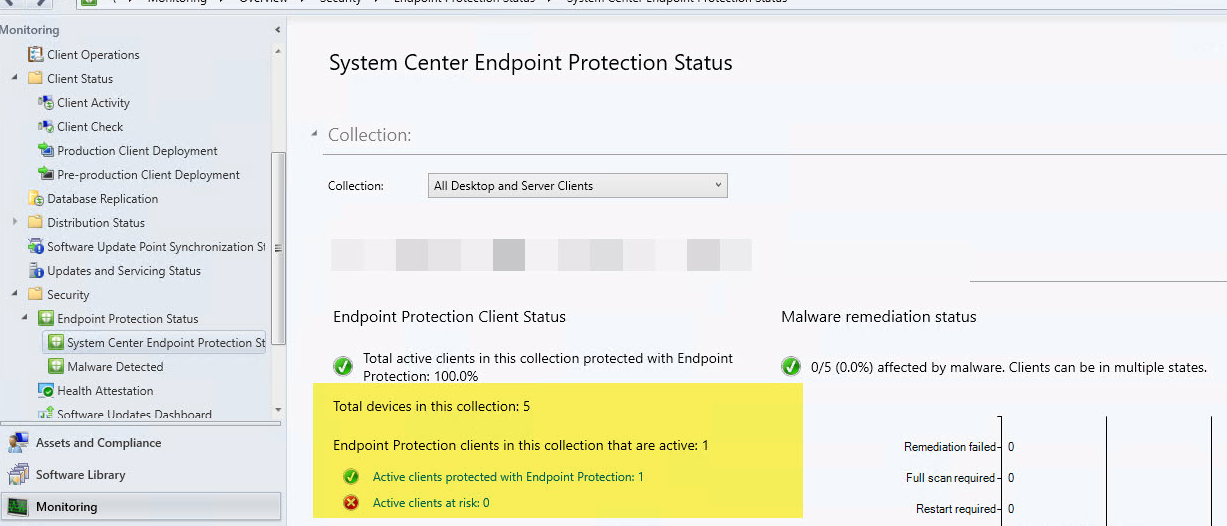
Task: Open Active clients at risk link
Action: click(431, 503)
